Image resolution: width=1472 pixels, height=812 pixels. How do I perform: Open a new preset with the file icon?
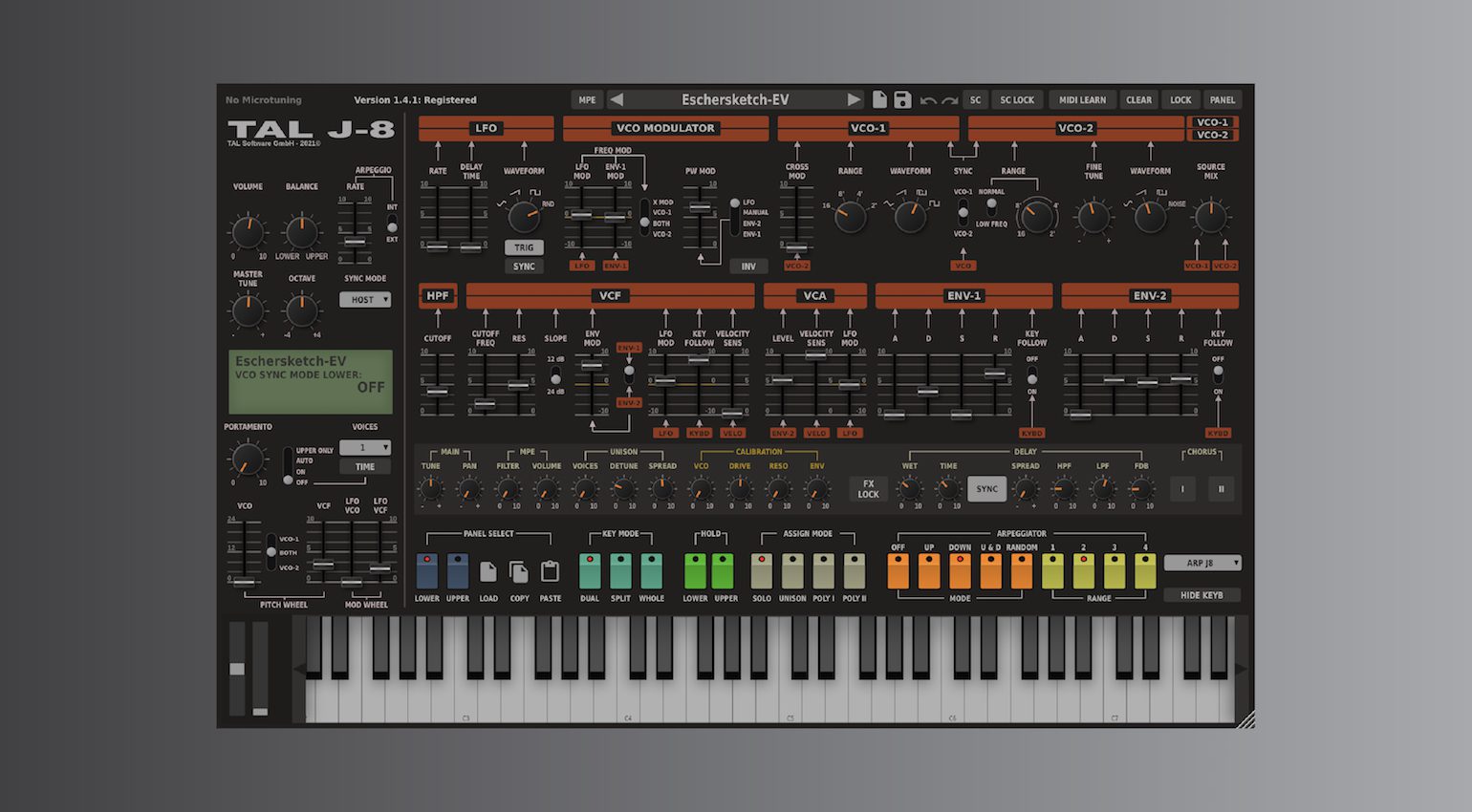pos(878,98)
